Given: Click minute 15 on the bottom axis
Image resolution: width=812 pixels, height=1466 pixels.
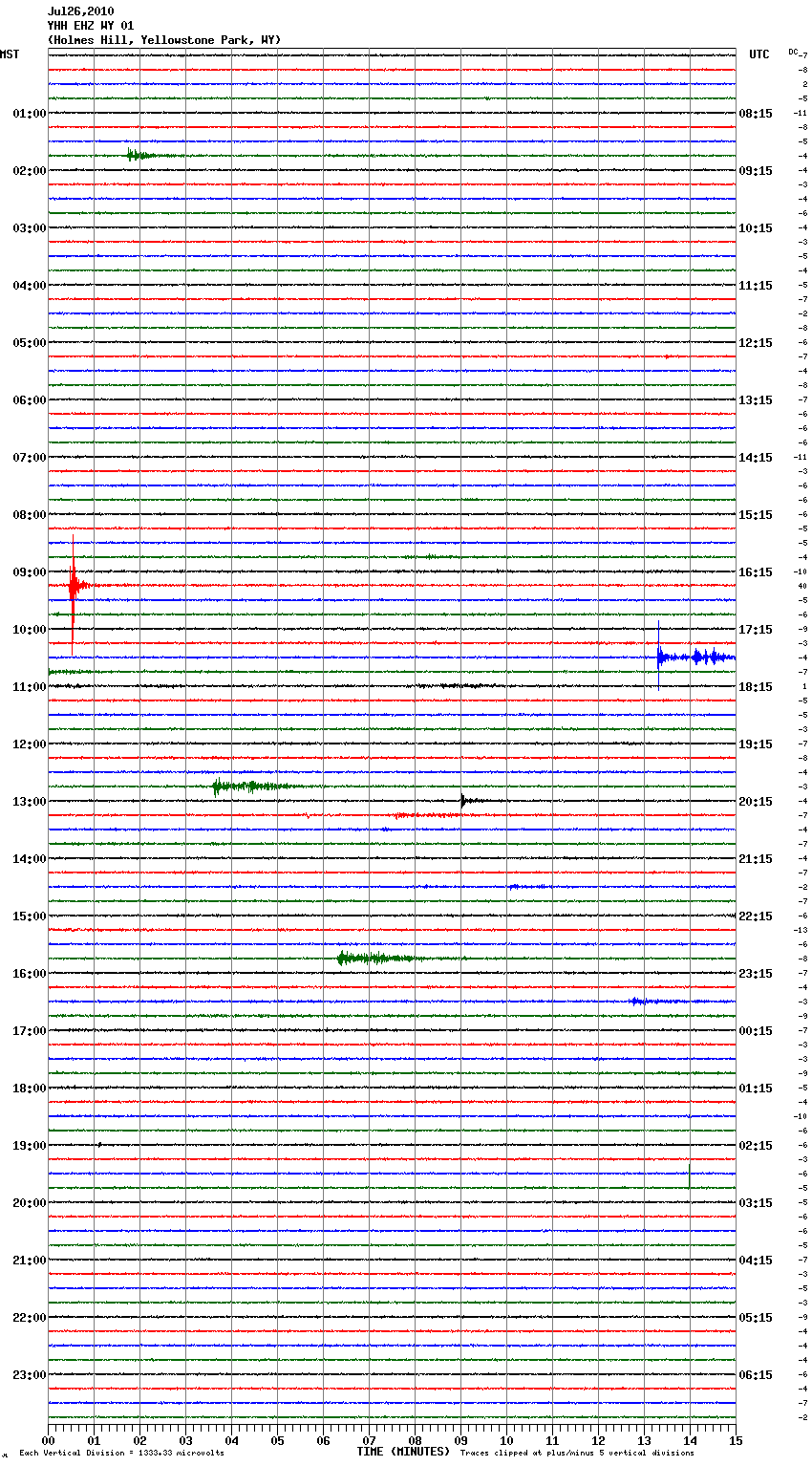Looking at the screenshot, I should tap(736, 1440).
